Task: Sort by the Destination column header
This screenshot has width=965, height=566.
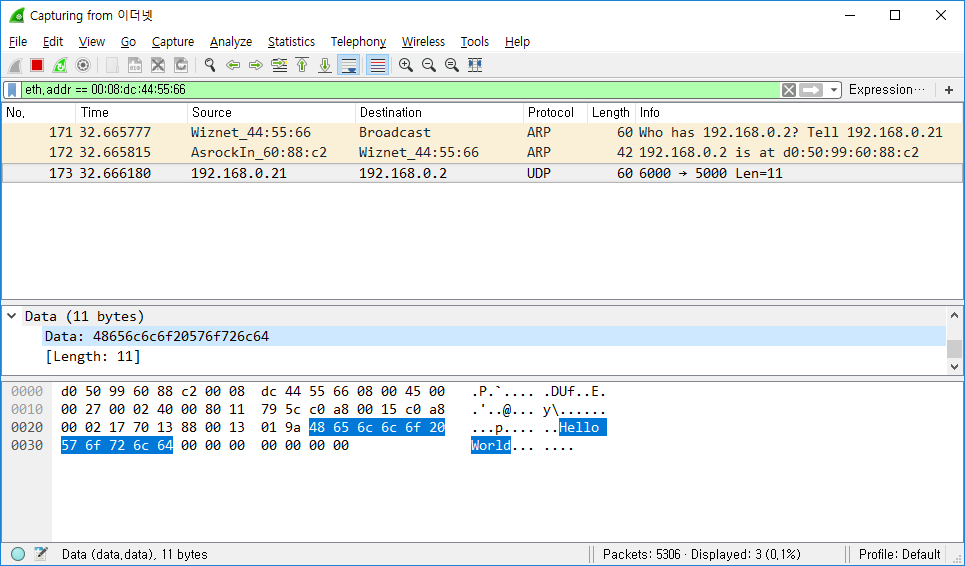Action: (439, 113)
